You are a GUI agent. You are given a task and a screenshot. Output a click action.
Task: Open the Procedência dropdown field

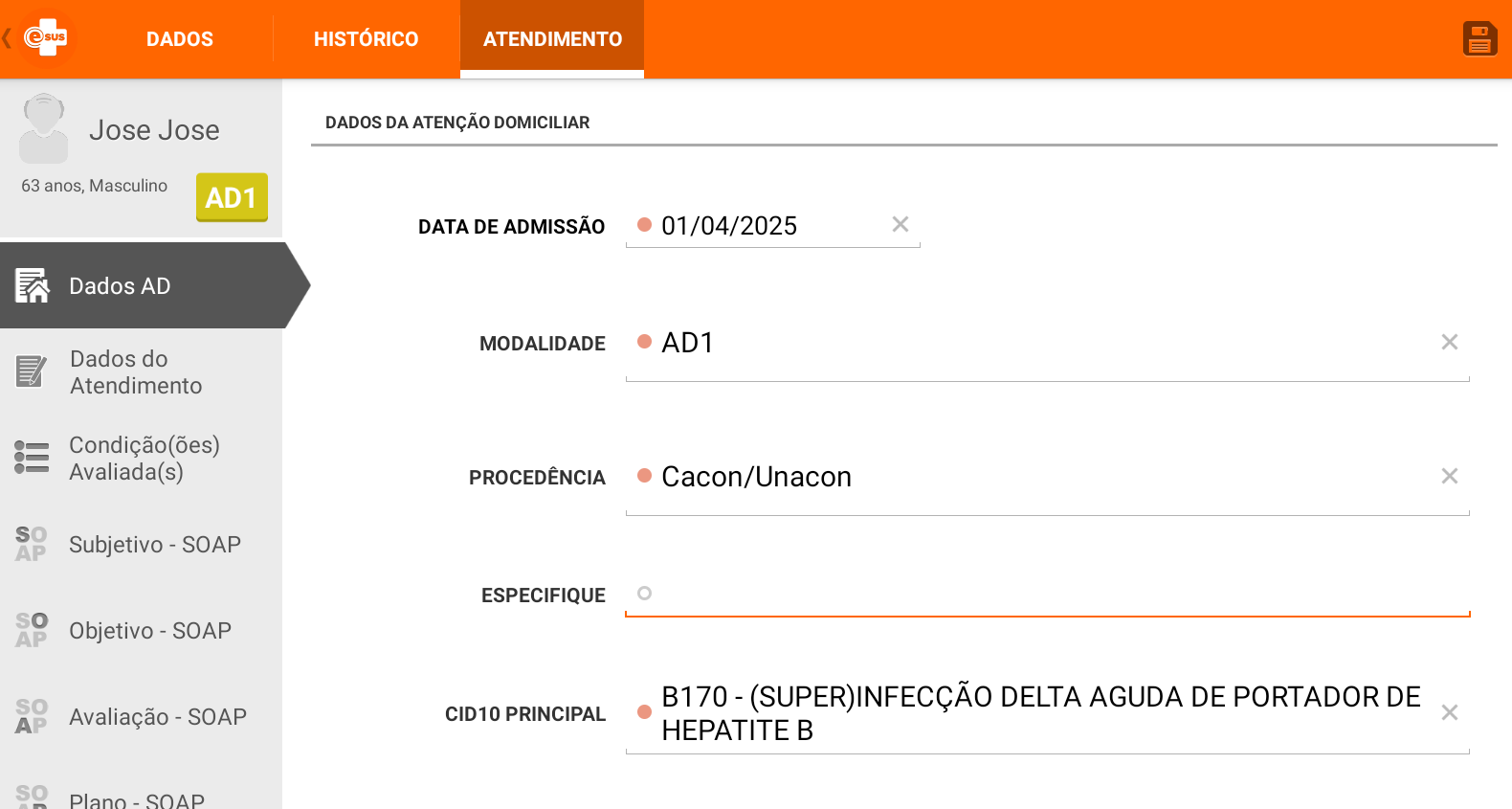(1048, 477)
